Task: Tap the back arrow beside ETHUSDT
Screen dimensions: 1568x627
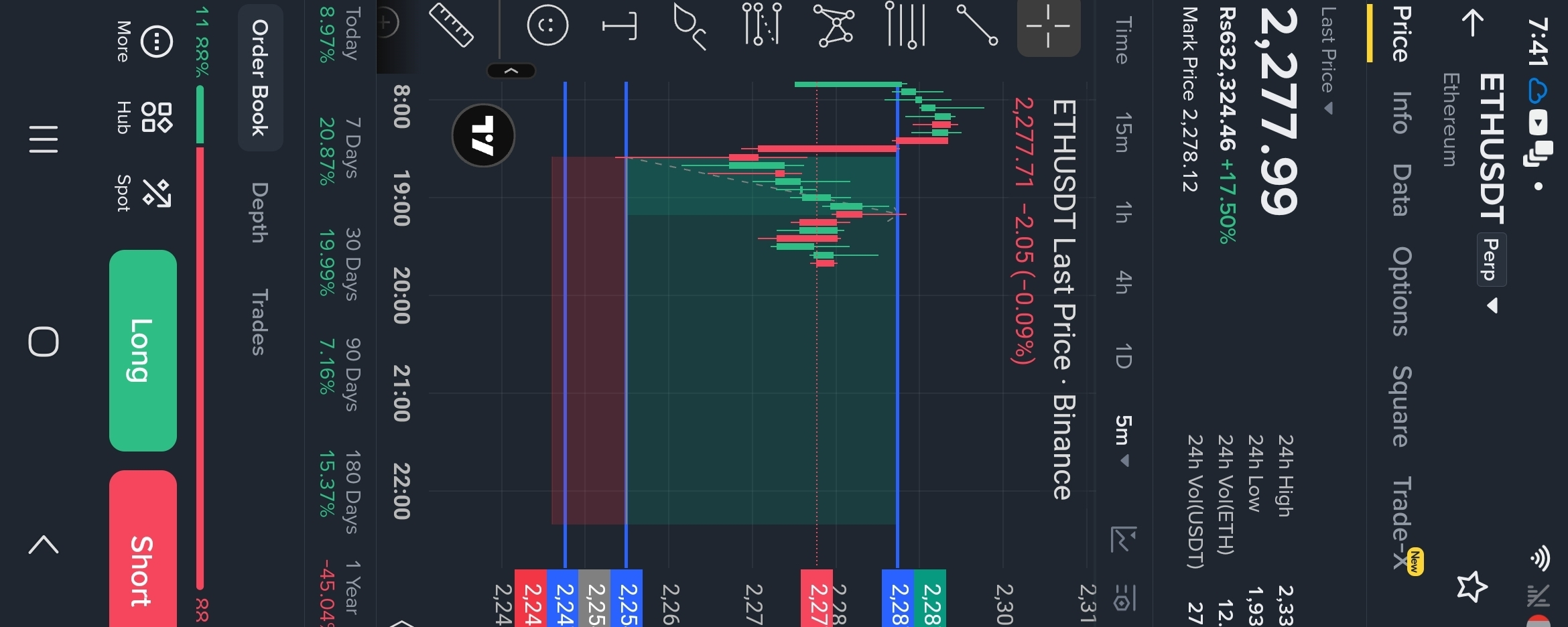Action: coord(1472,22)
